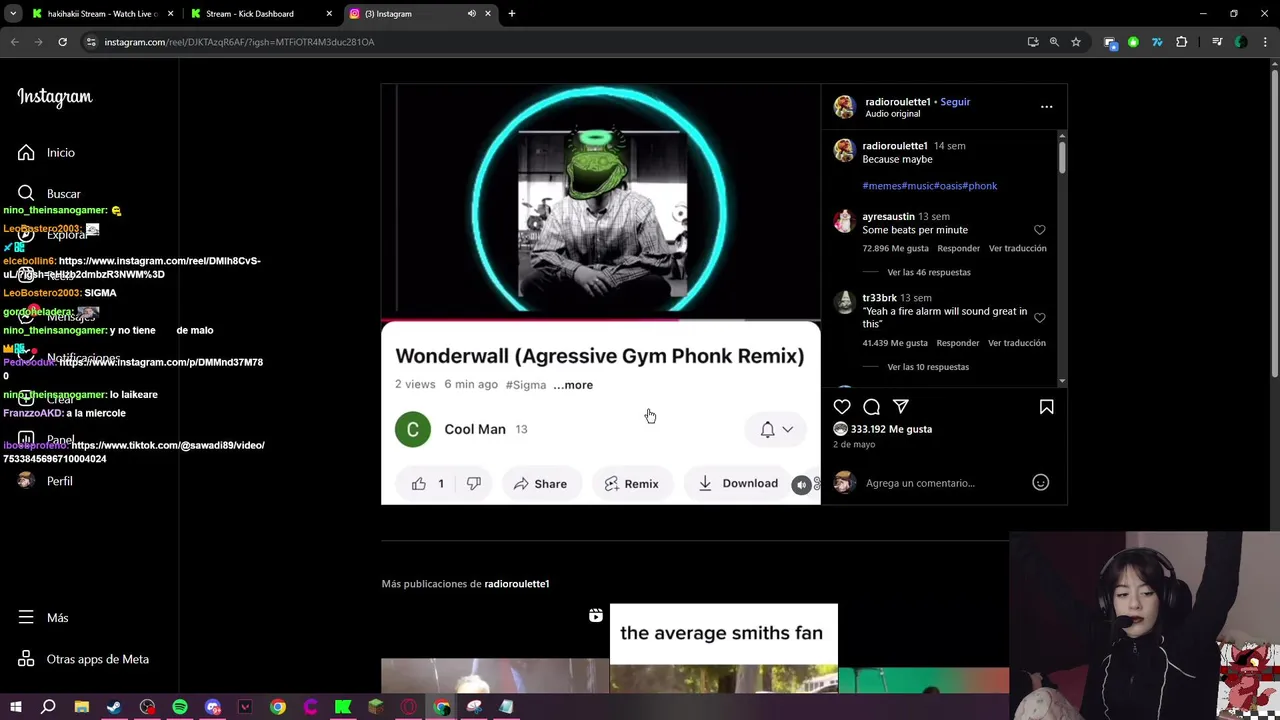This screenshot has width=1280, height=720.
Task: Click the comments panel scrollbar
Action: point(1062,157)
